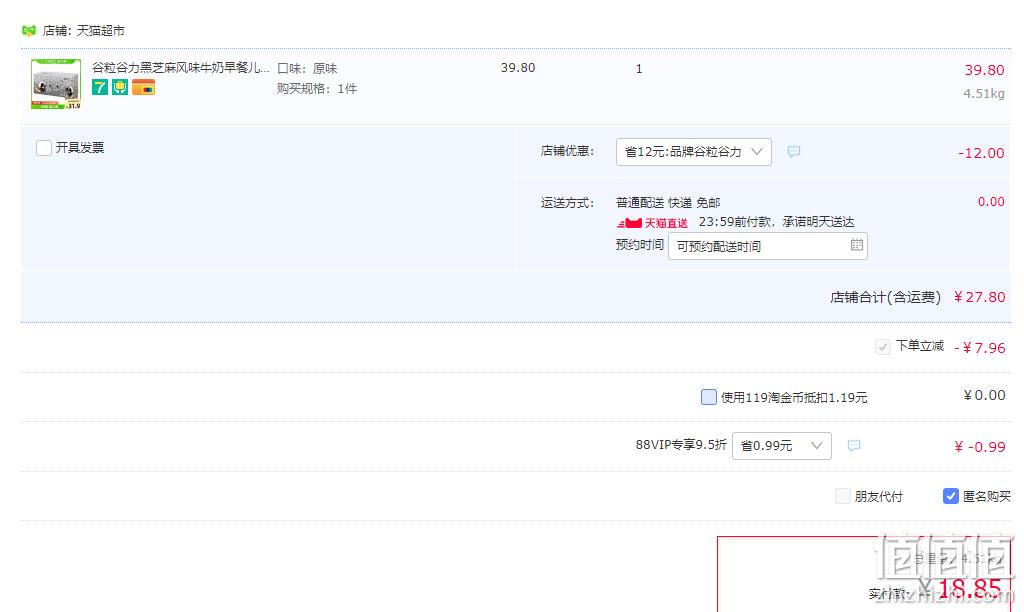The height and width of the screenshot is (612, 1024).
Task: Click the 运送方式 label
Action: (568, 202)
